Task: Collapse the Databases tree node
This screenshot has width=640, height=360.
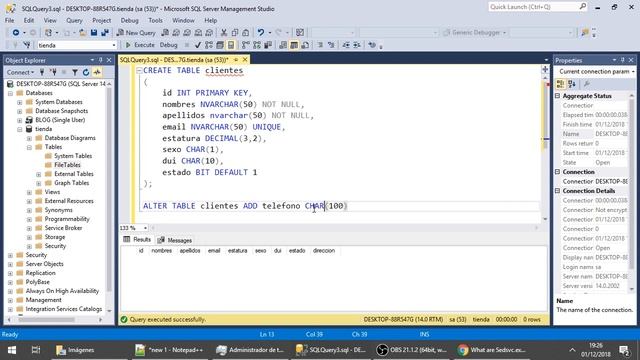Action: pos(10,93)
